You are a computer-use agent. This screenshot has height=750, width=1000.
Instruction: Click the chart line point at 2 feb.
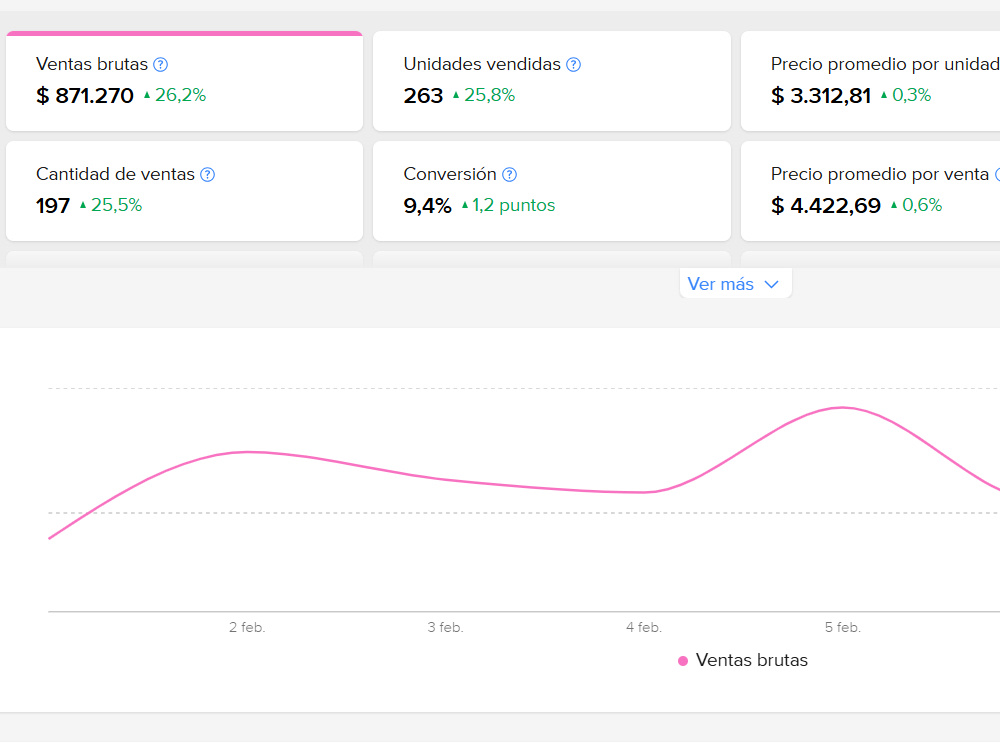point(247,452)
